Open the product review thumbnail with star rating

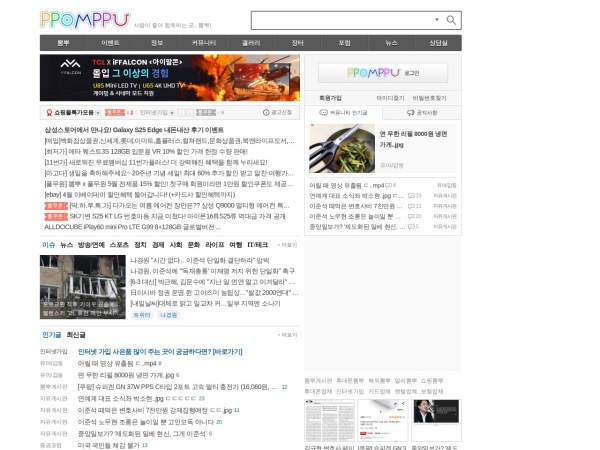click(x=383, y=421)
